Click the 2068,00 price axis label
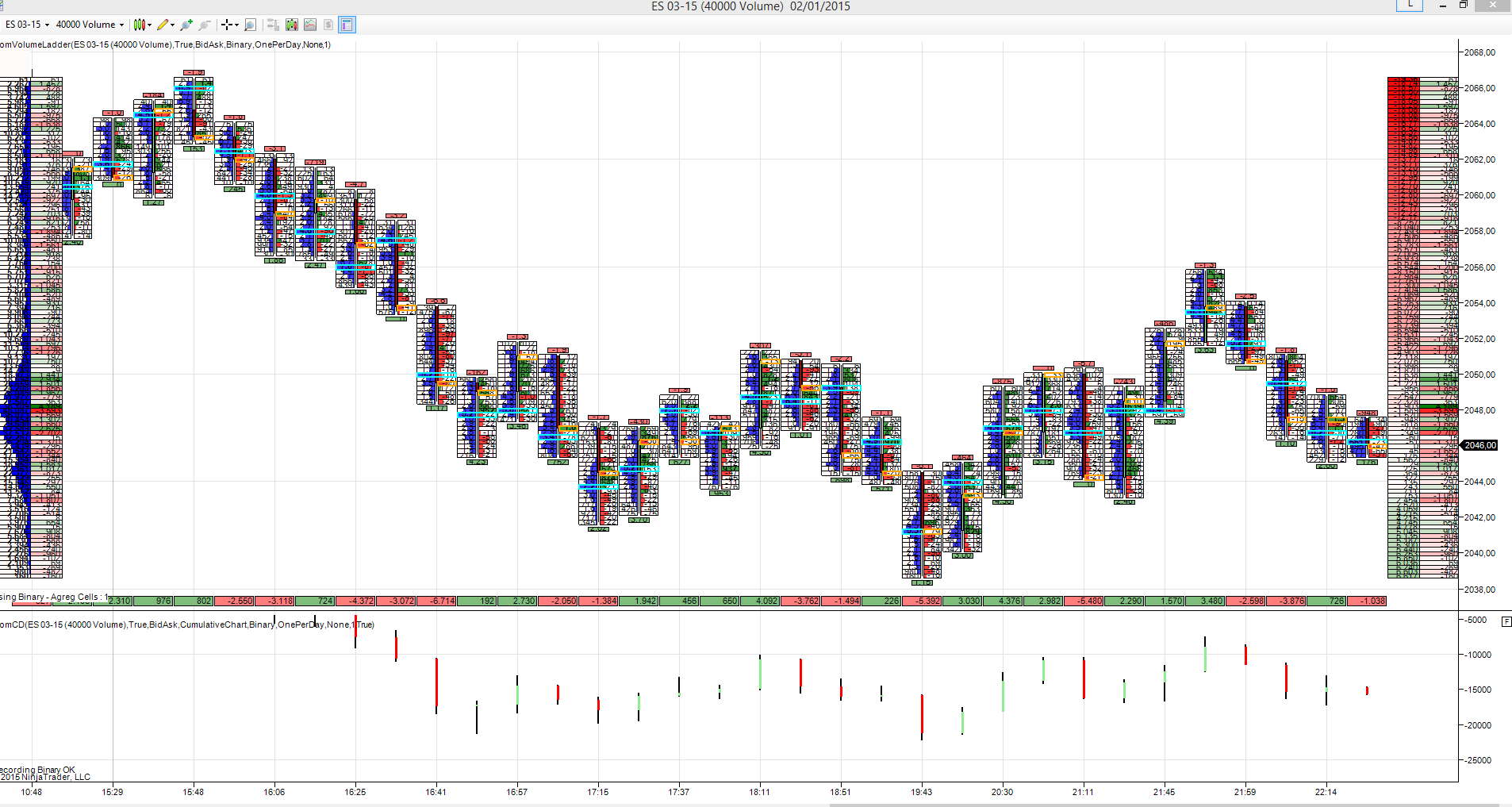The height and width of the screenshot is (807, 1512). click(1479, 52)
